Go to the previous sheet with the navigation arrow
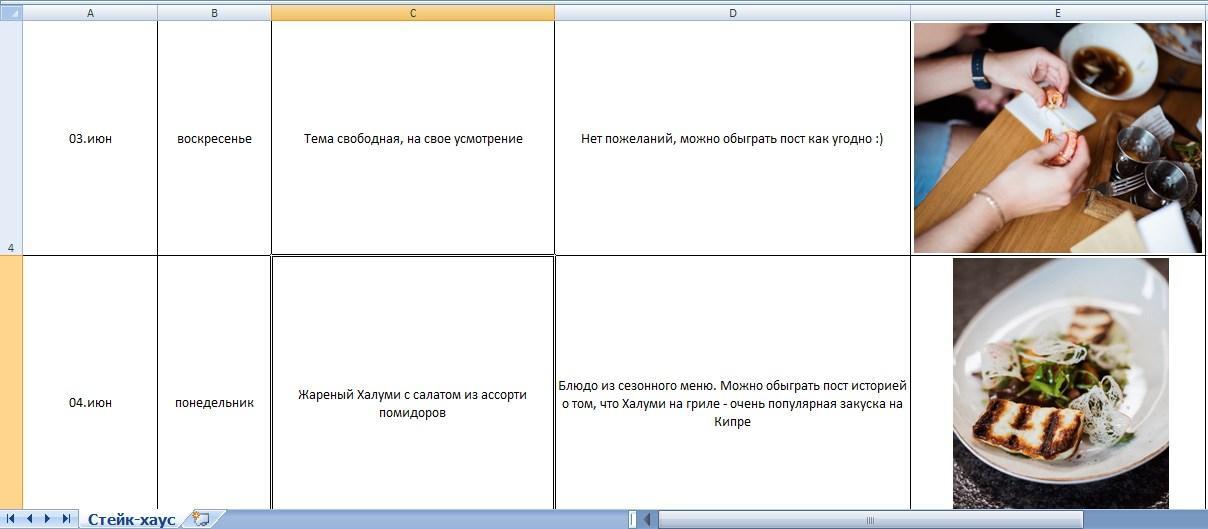The width and height of the screenshot is (1208, 529). click(29, 519)
